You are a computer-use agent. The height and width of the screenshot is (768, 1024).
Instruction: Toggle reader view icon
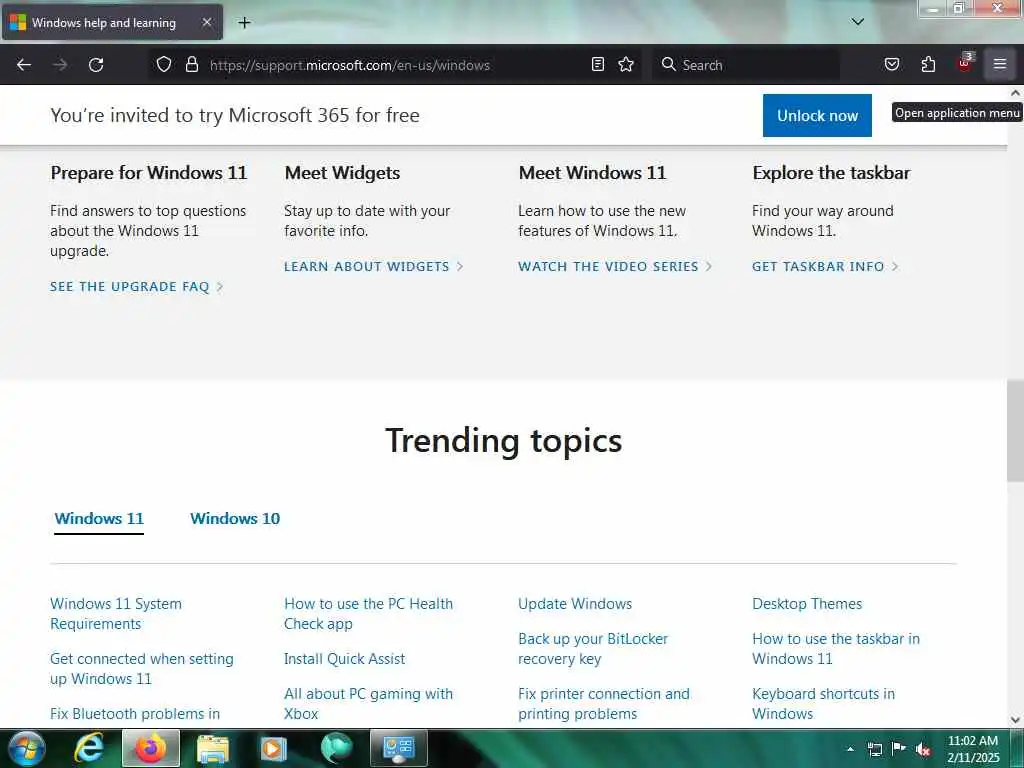tap(598, 64)
